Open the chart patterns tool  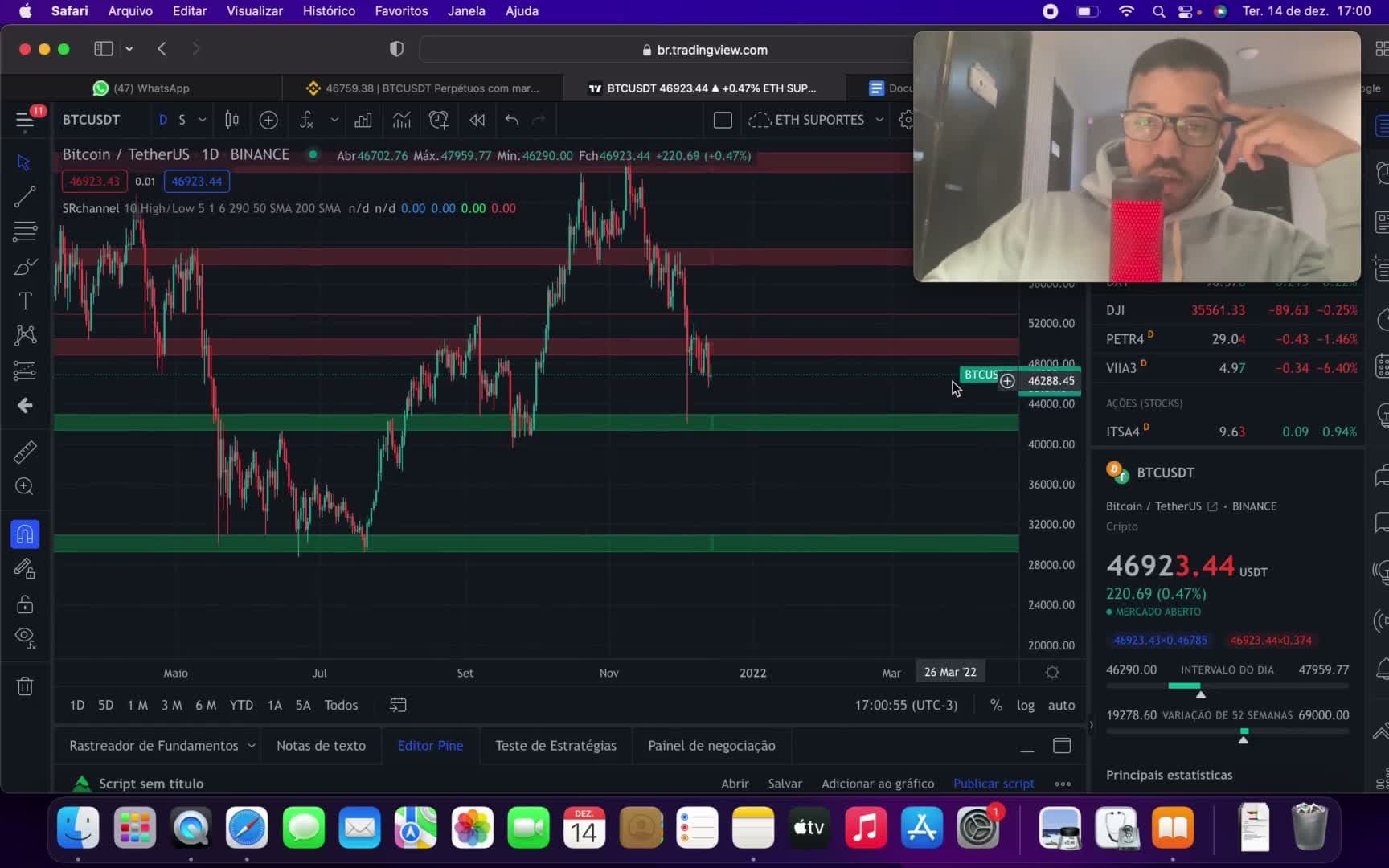[25, 335]
